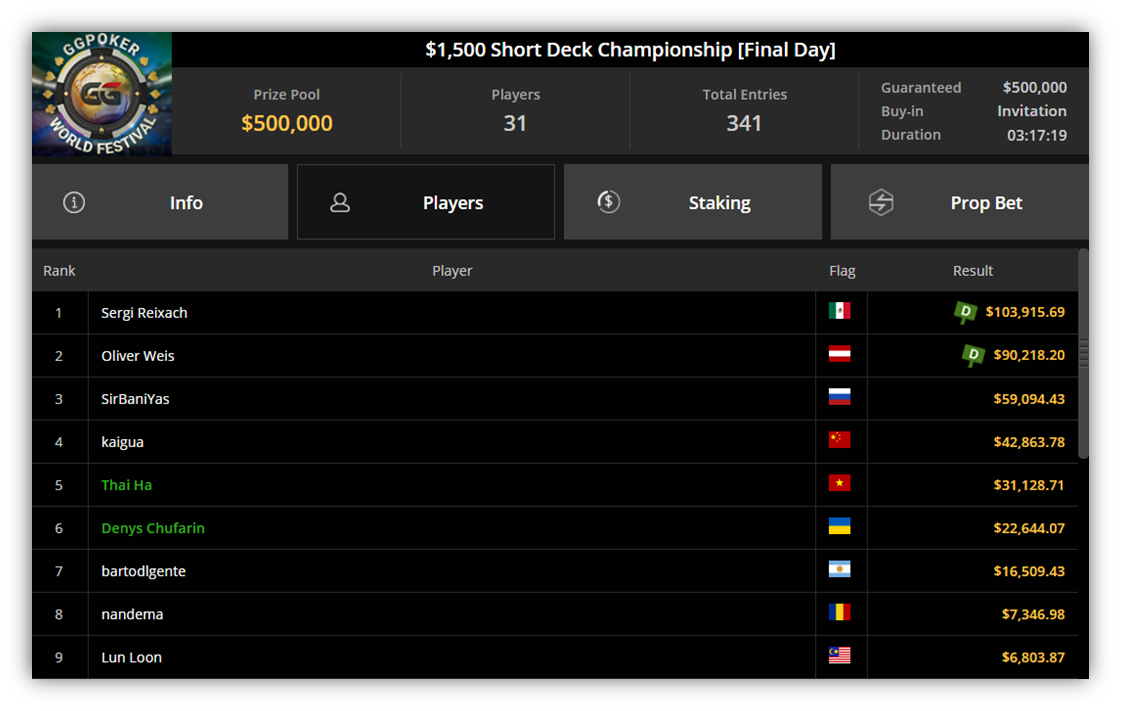1121x711 pixels.
Task: Select player Denys Chufarin
Action: pyautogui.click(x=153, y=528)
